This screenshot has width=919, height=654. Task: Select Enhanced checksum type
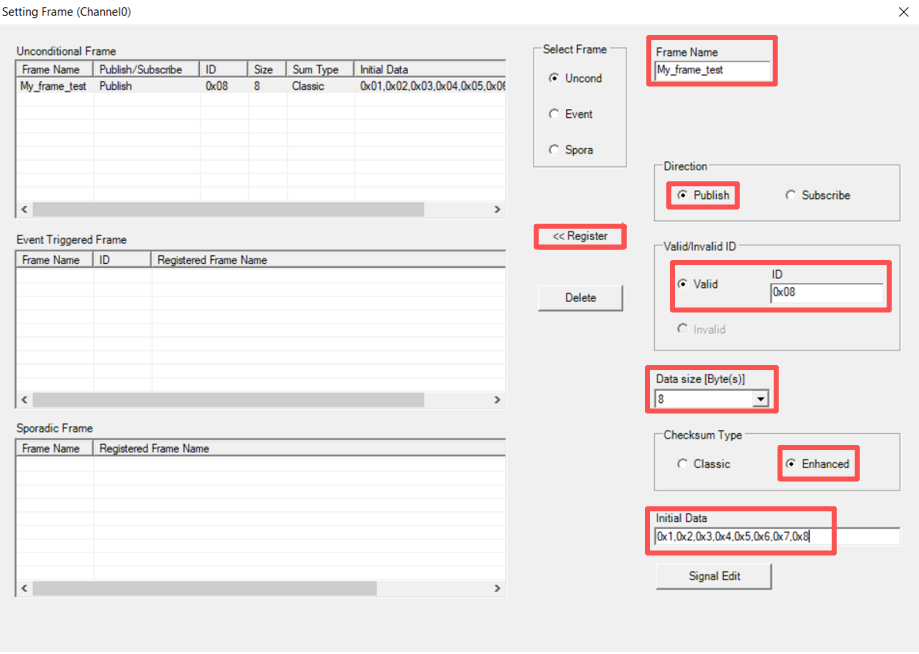click(x=791, y=464)
